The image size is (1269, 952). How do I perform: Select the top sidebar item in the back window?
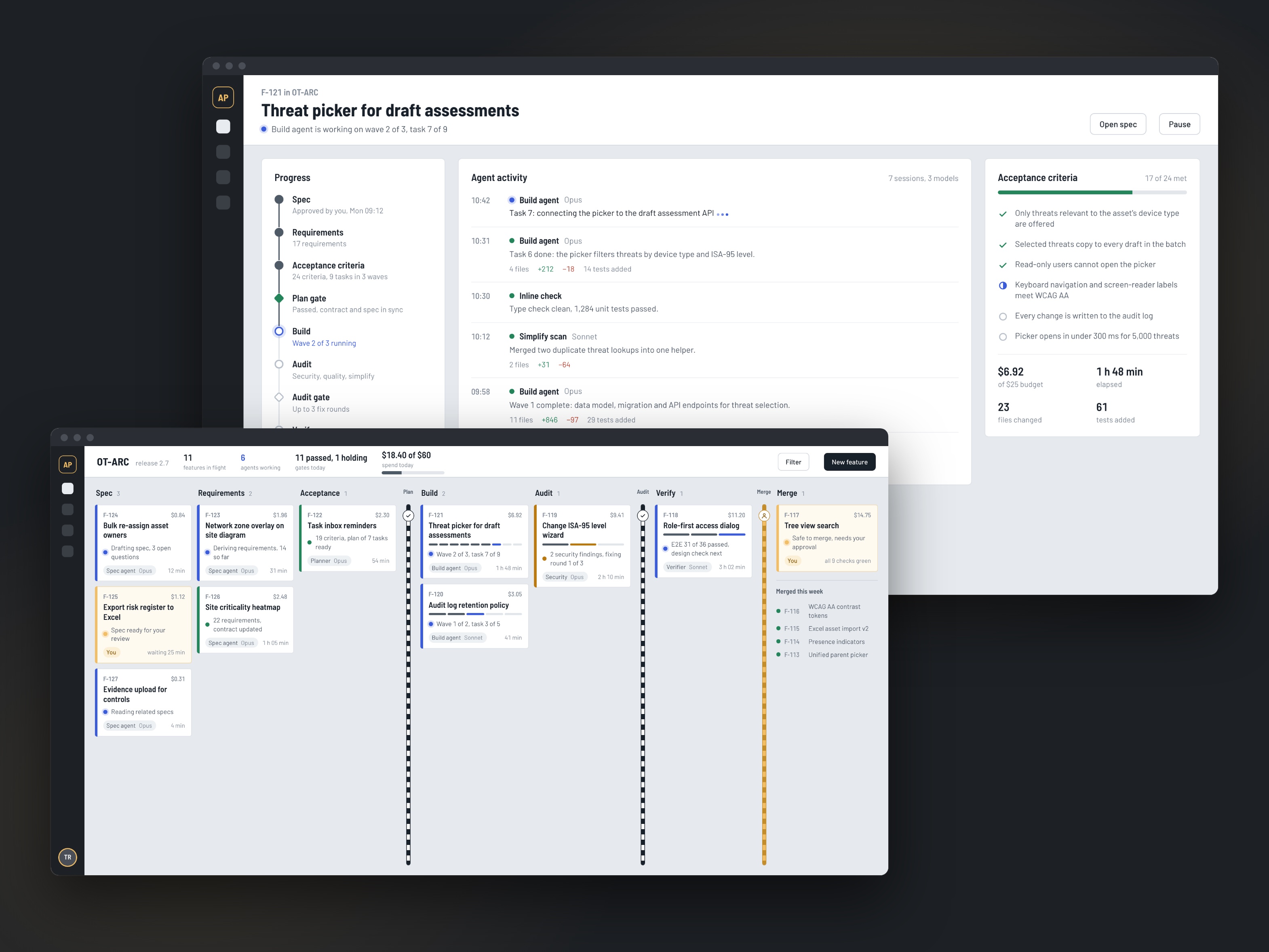coord(223,127)
